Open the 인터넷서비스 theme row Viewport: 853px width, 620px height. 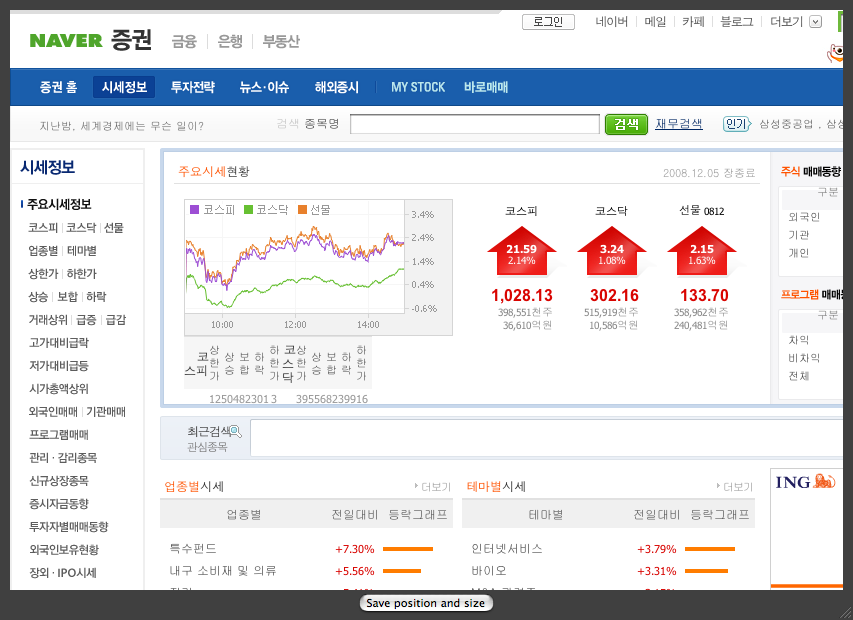tap(507, 549)
